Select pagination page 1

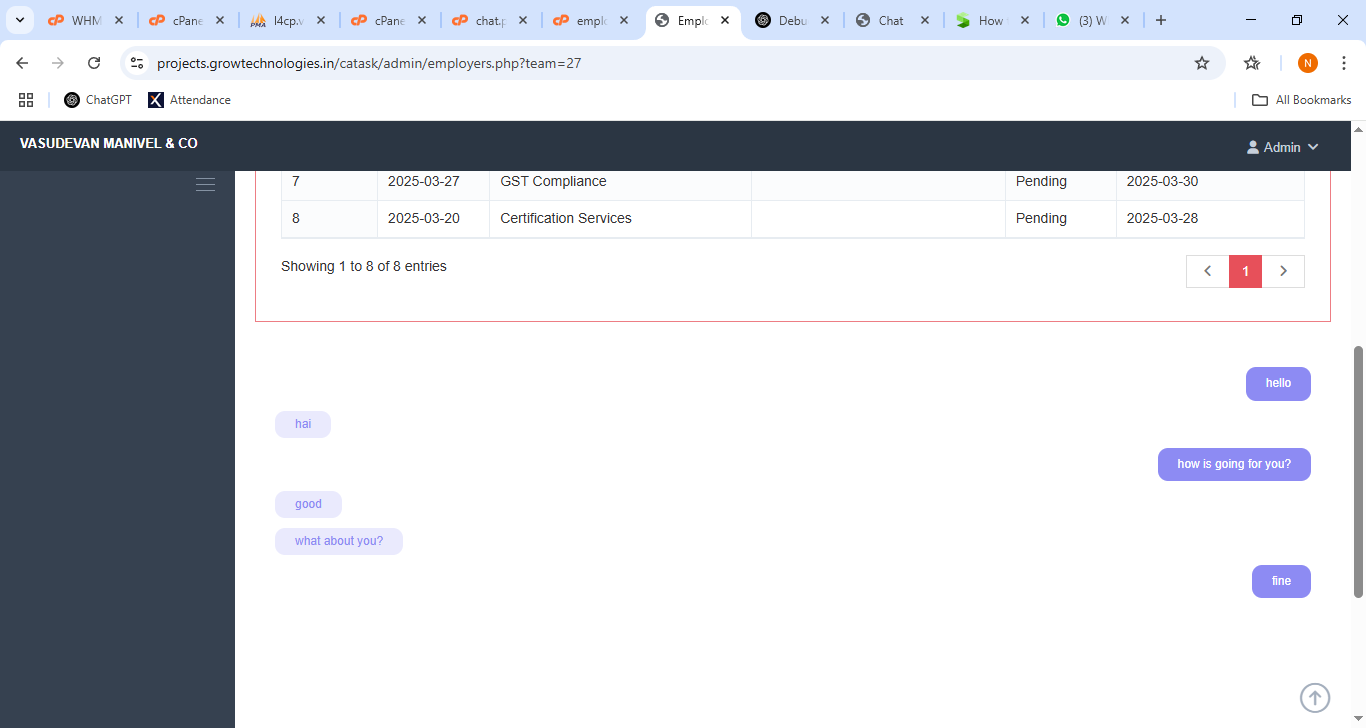point(1245,271)
